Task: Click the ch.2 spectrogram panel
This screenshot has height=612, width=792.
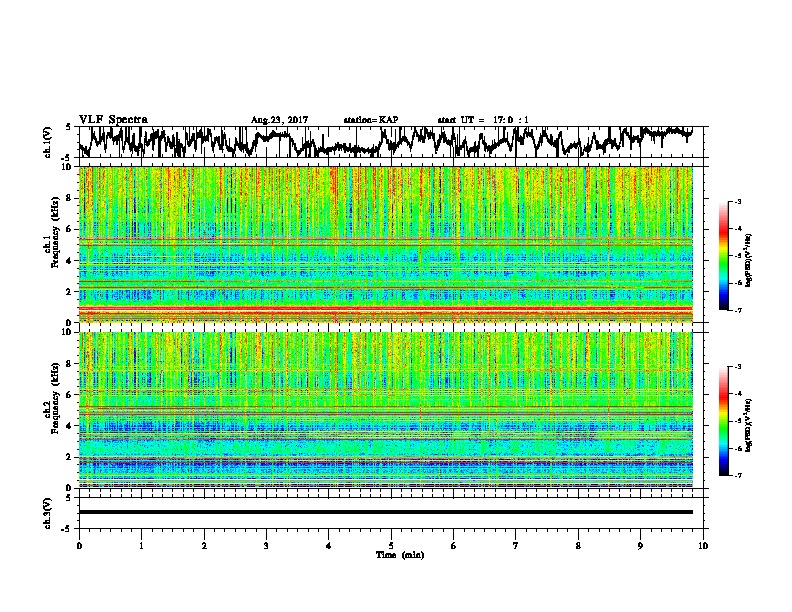Action: [x=385, y=410]
